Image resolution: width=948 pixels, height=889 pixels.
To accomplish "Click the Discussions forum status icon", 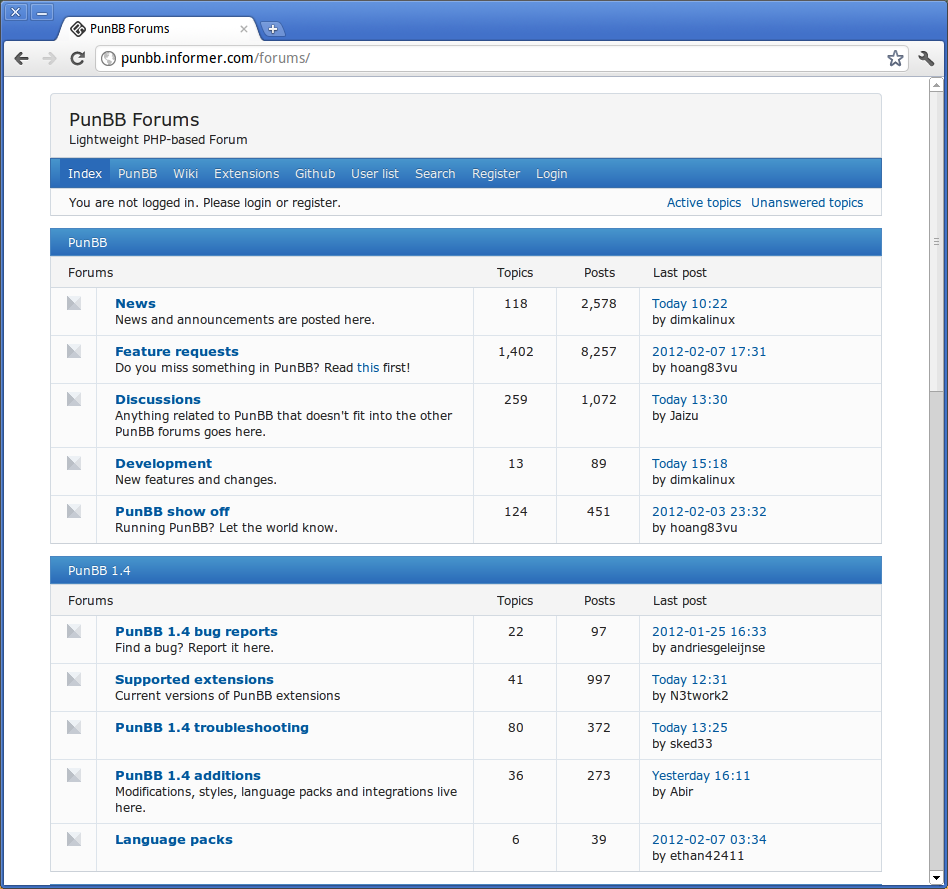I will point(74,399).
